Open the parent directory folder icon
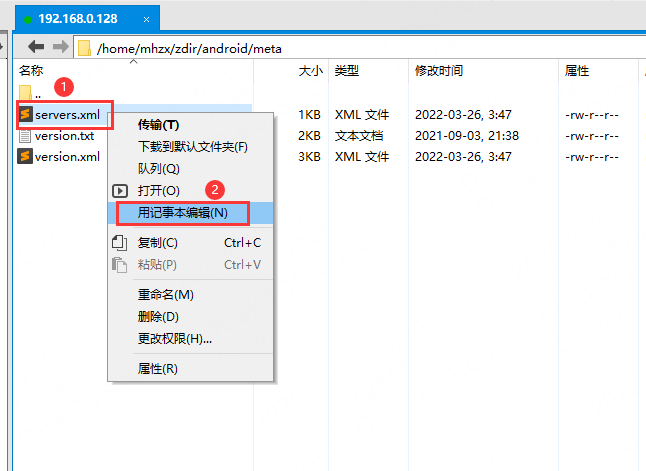Image resolution: width=646 pixels, height=471 pixels. pos(25,92)
